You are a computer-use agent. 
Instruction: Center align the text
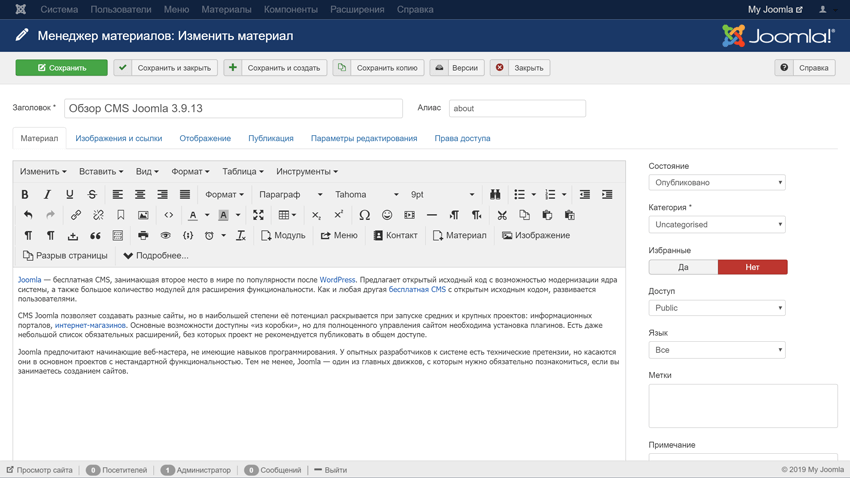pyautogui.click(x=140, y=195)
